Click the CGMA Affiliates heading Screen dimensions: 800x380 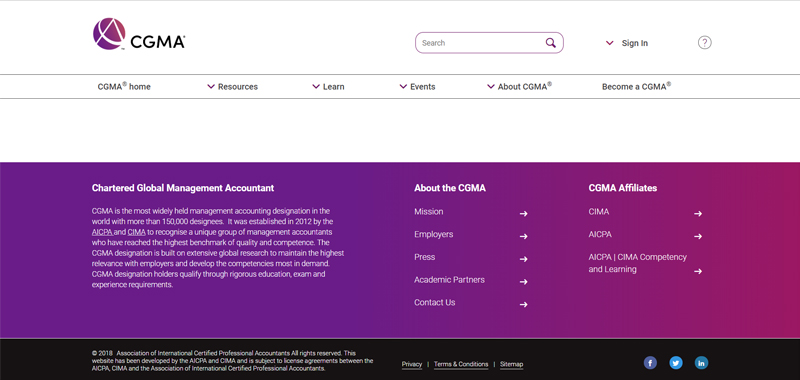click(x=623, y=188)
